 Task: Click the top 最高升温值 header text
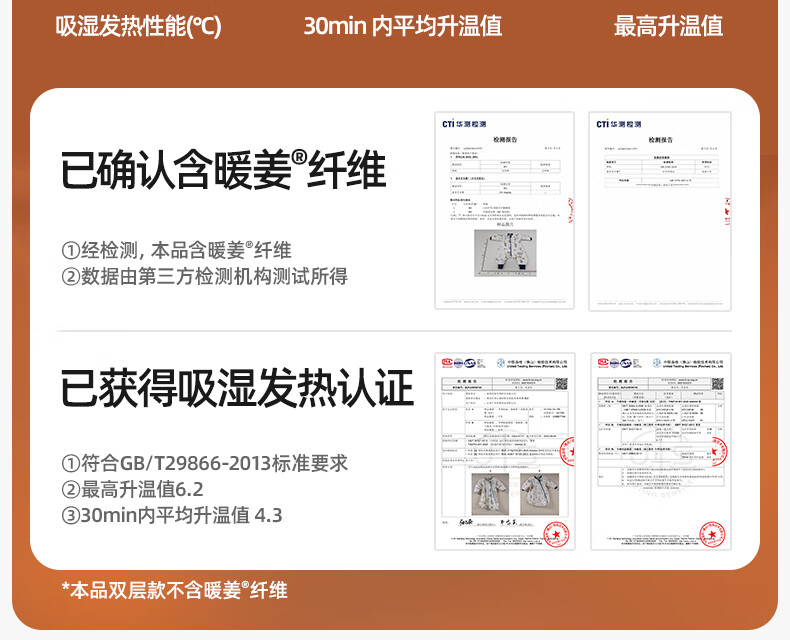pos(668,26)
